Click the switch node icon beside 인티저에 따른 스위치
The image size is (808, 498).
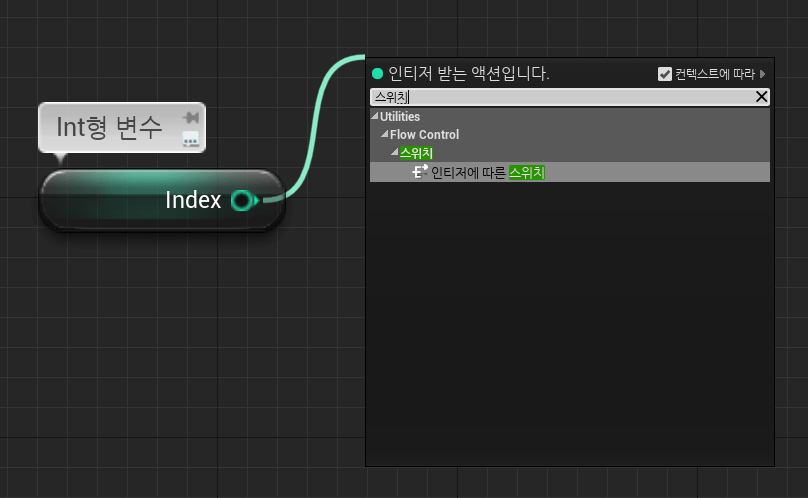(x=420, y=172)
